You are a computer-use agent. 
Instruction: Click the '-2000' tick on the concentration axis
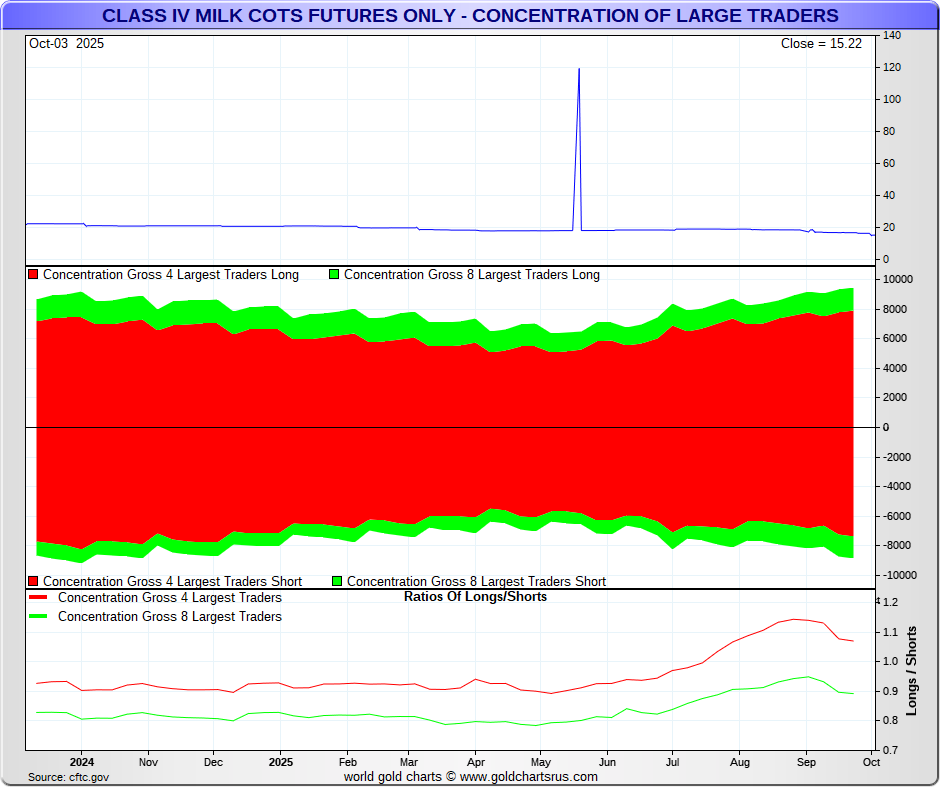(x=896, y=457)
